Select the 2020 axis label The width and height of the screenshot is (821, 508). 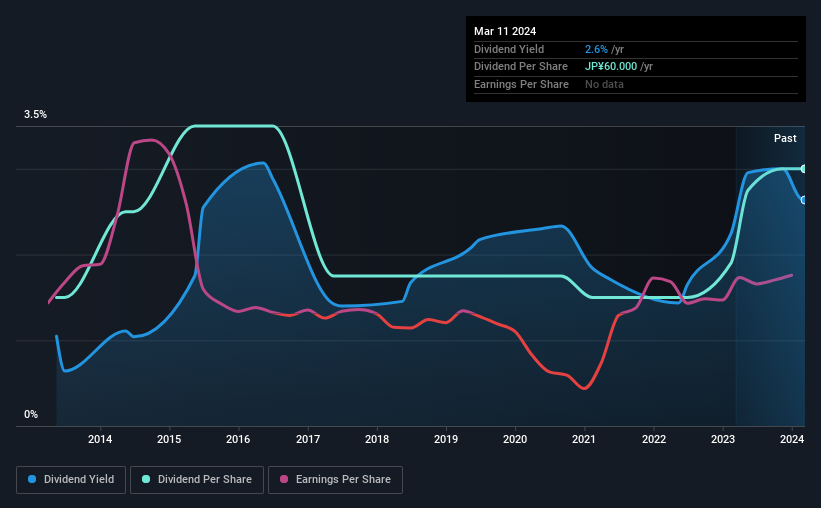tap(515, 439)
